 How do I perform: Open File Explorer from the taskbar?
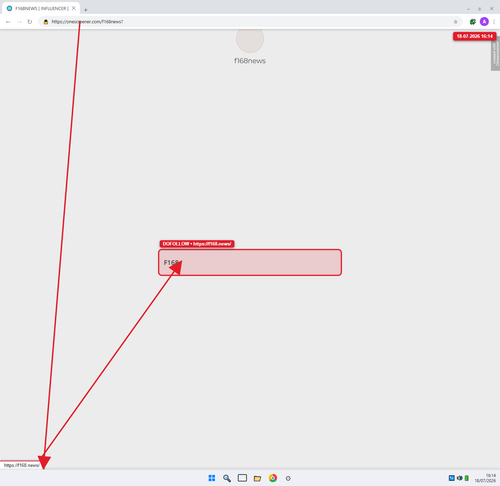pos(257,478)
